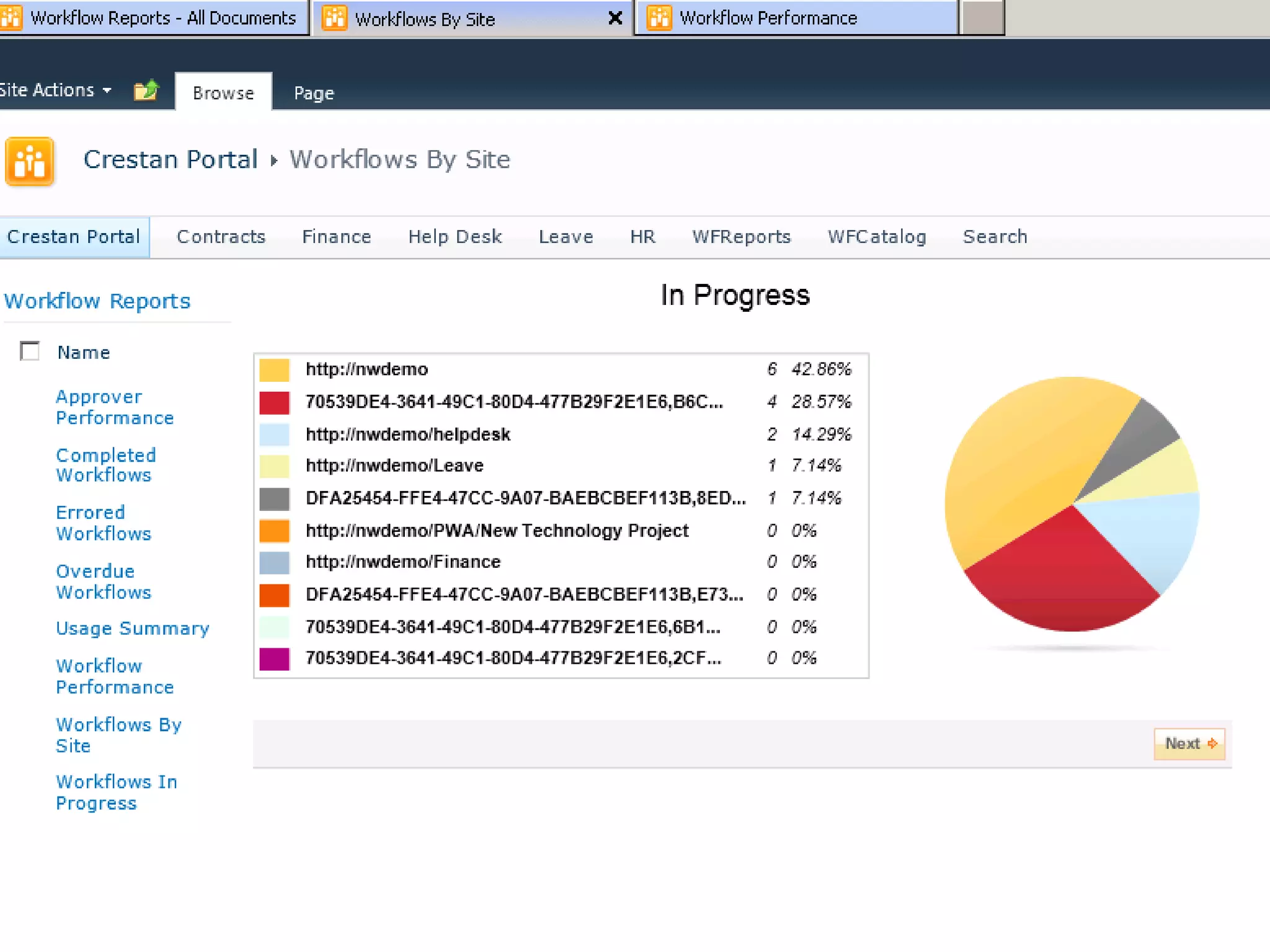Viewport: 1270px width, 952px height.
Task: Switch to the Browse ribbon tab
Action: click(223, 93)
